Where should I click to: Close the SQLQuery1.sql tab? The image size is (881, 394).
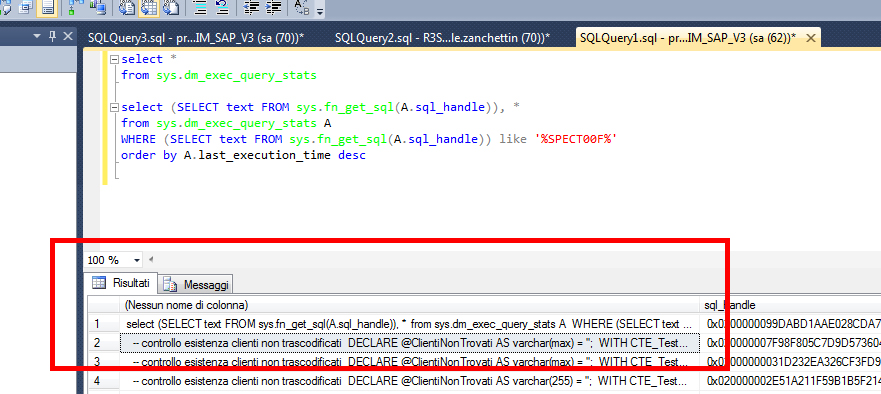point(811,38)
